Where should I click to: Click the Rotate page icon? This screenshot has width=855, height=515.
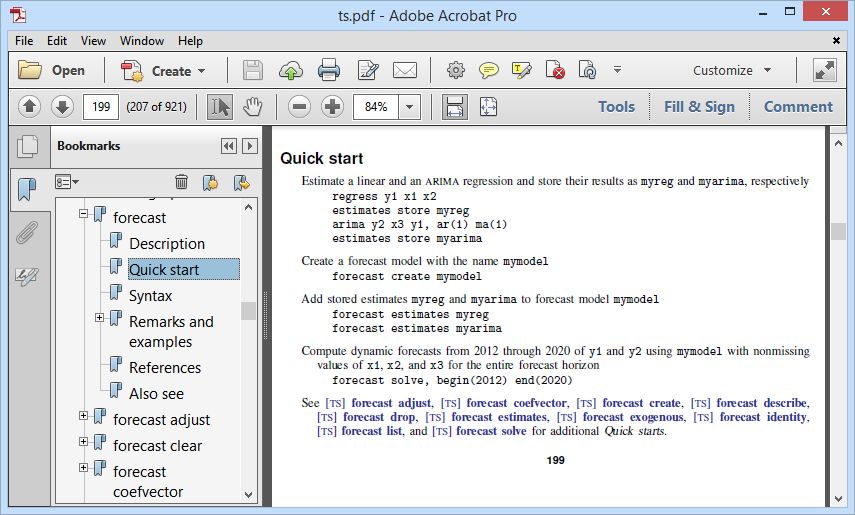pos(587,70)
